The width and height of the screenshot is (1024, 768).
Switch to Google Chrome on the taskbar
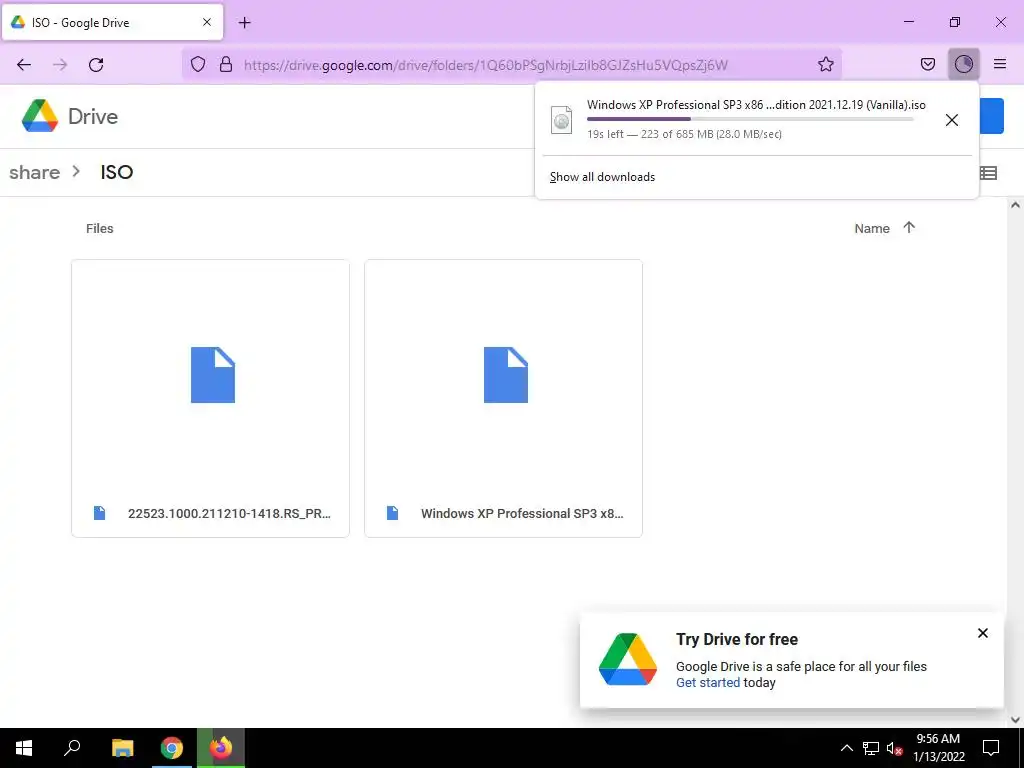tap(172, 748)
